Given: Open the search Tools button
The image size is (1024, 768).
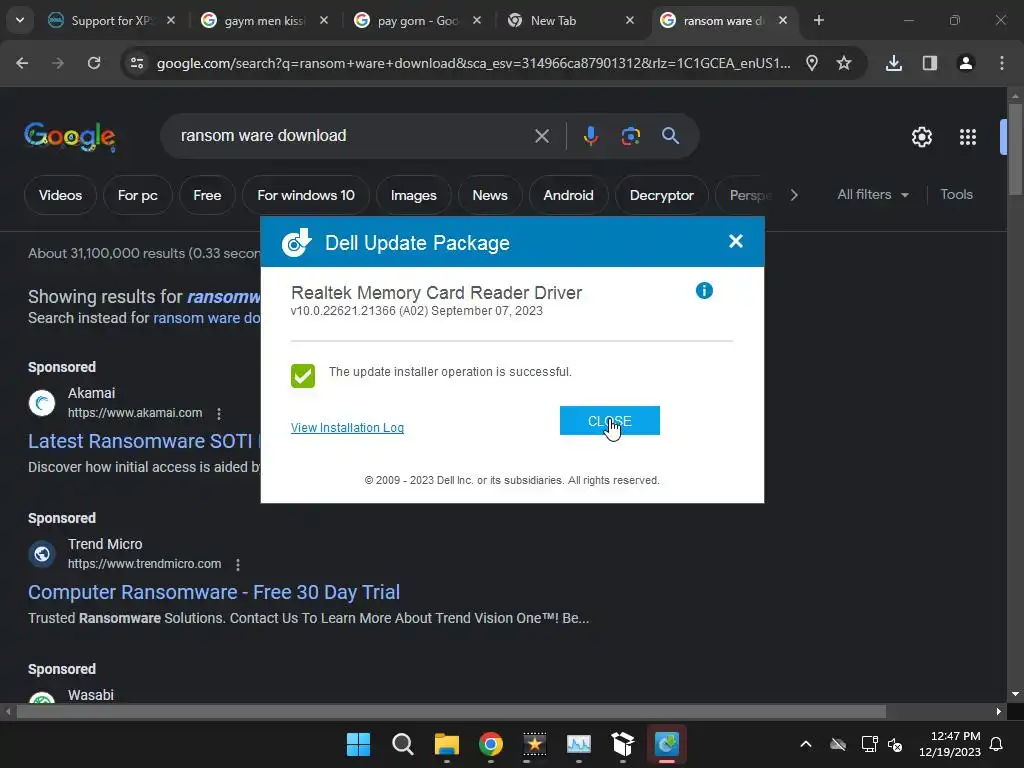Looking at the screenshot, I should (x=956, y=195).
